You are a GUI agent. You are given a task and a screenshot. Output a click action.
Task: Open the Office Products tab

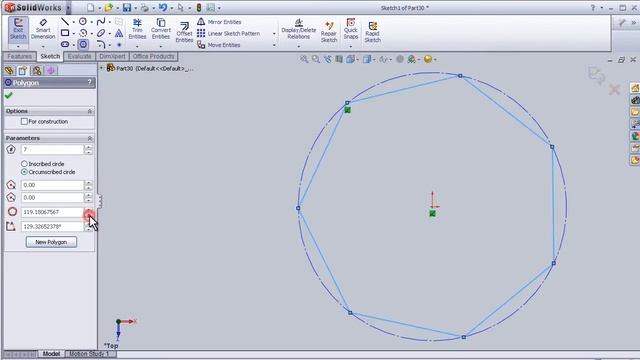coord(153,56)
